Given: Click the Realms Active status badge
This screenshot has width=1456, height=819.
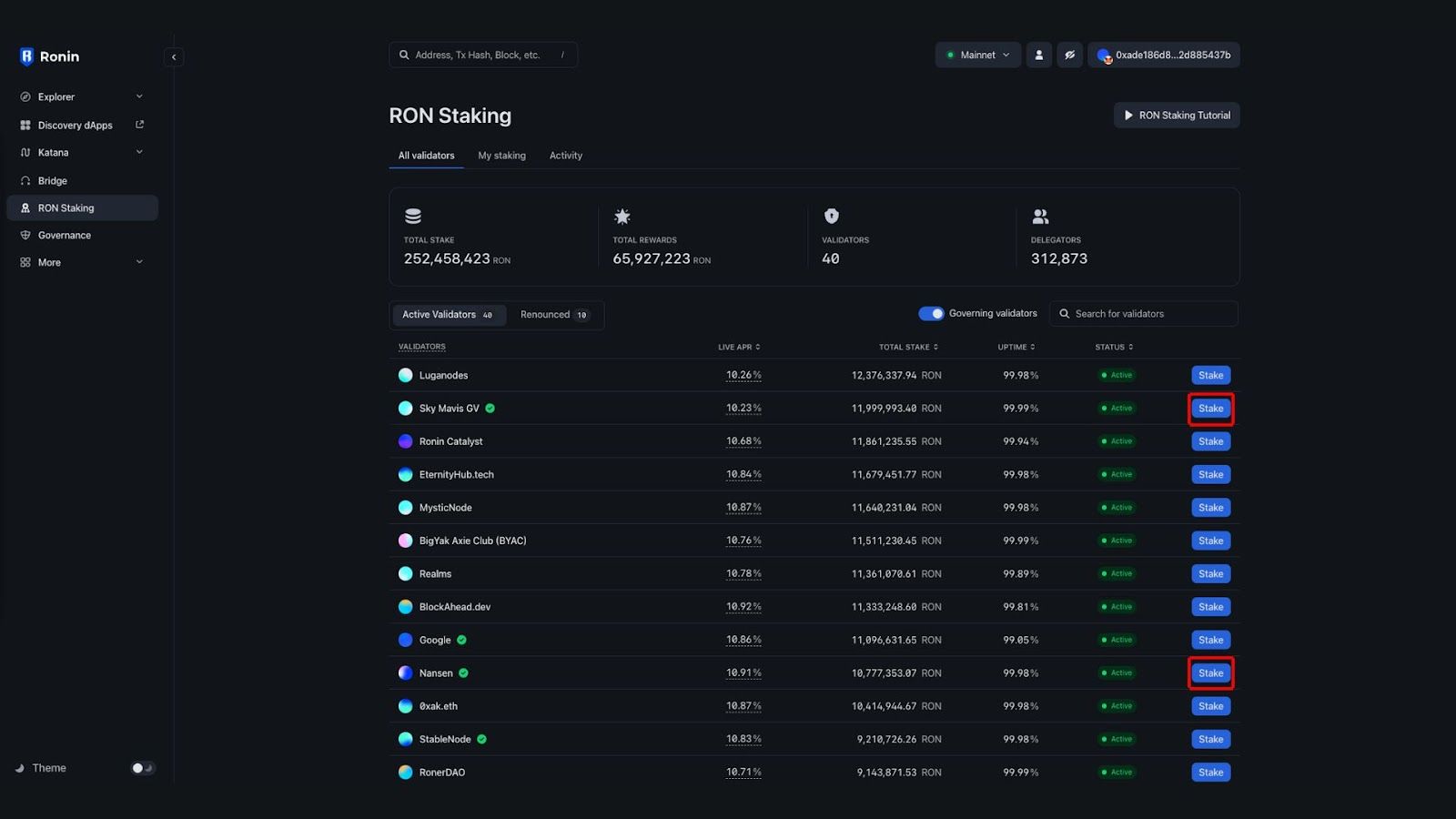Looking at the screenshot, I should pos(1117,574).
